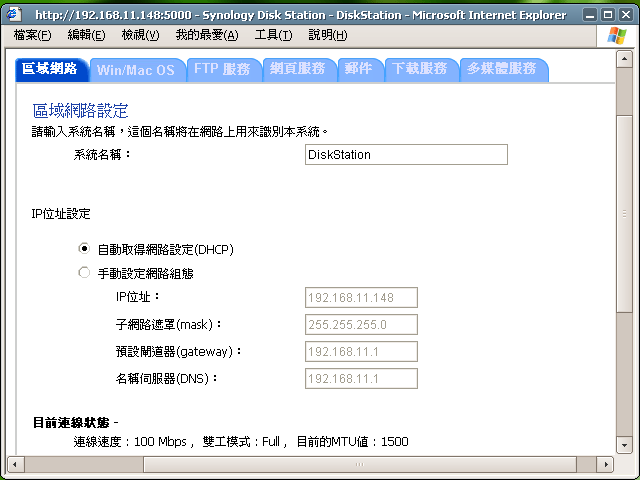The height and width of the screenshot is (480, 640).
Task: Click vertical scrollbar down arrow
Action: 624,445
